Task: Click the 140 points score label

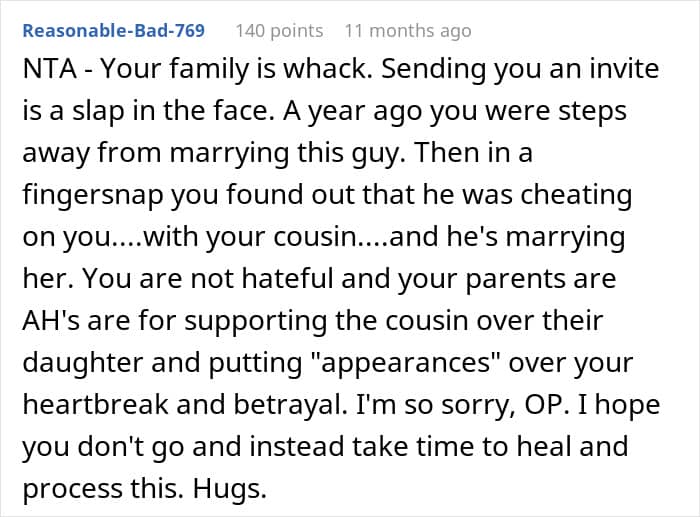Action: (x=279, y=31)
